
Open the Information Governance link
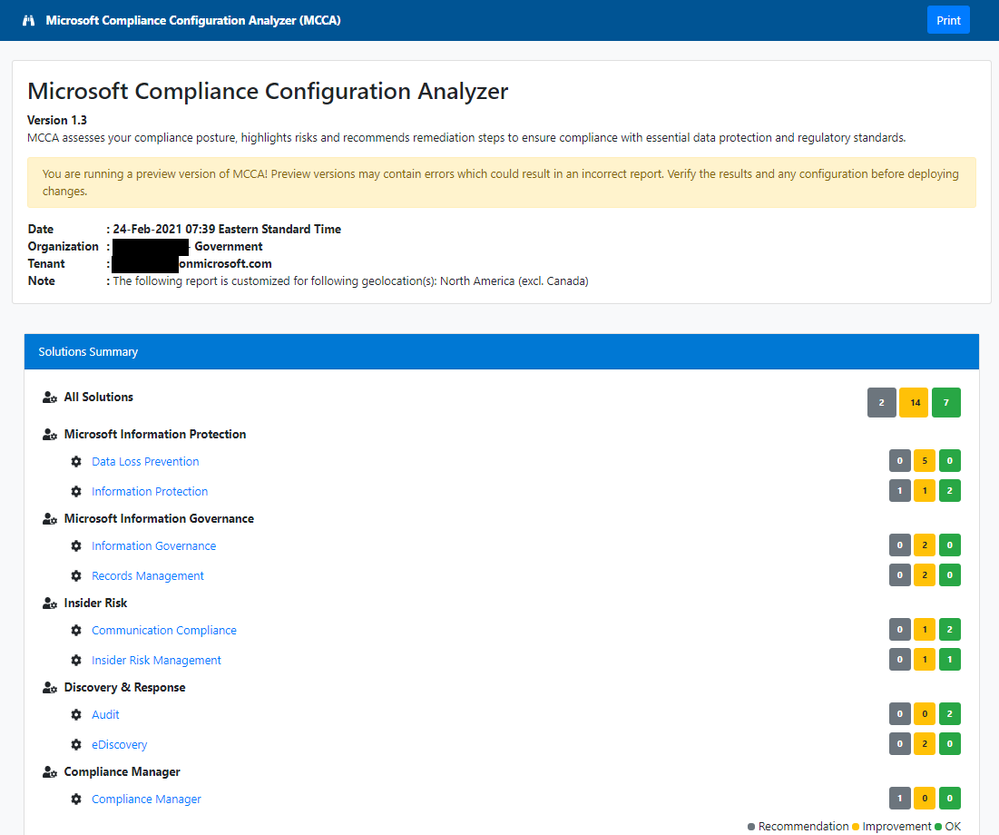154,546
